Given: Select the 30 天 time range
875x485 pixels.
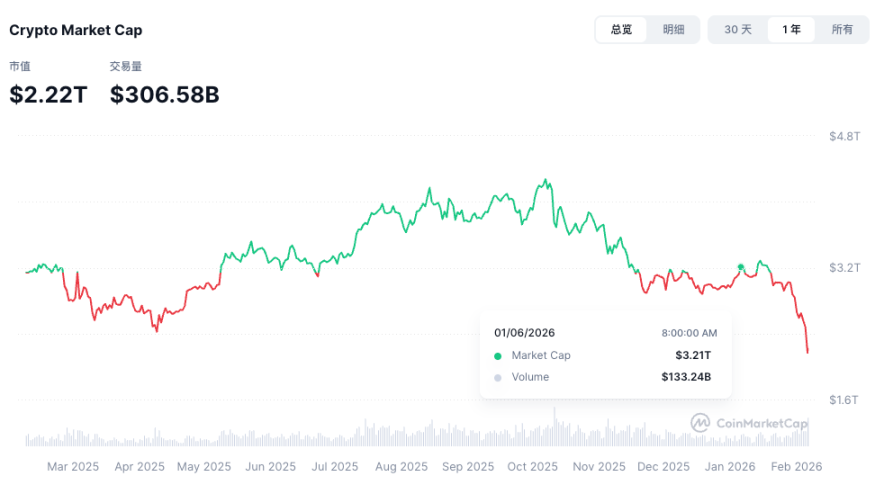Looking at the screenshot, I should 738,30.
